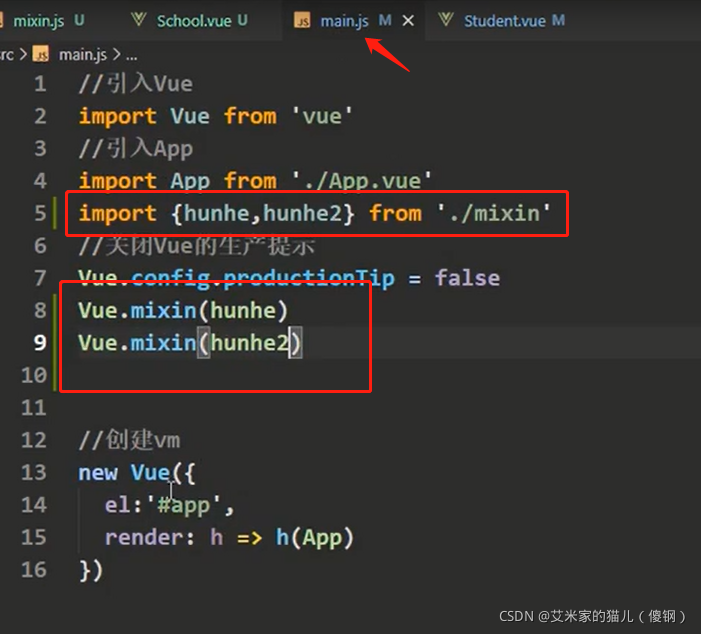The image size is (701, 634).
Task: Click 'hunhe2' argument on line 9
Action: [250, 343]
